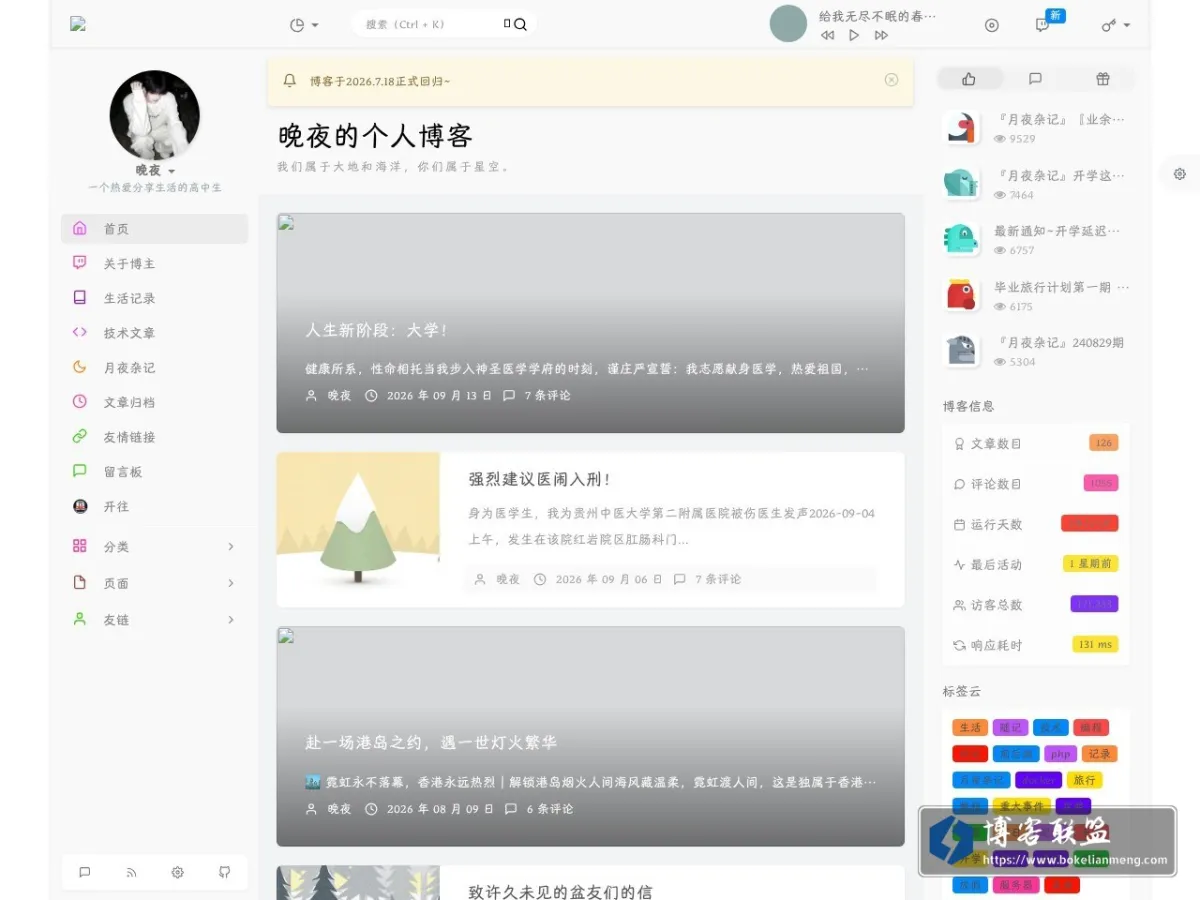
Task: Click the profile avatar photo
Action: coord(154,115)
